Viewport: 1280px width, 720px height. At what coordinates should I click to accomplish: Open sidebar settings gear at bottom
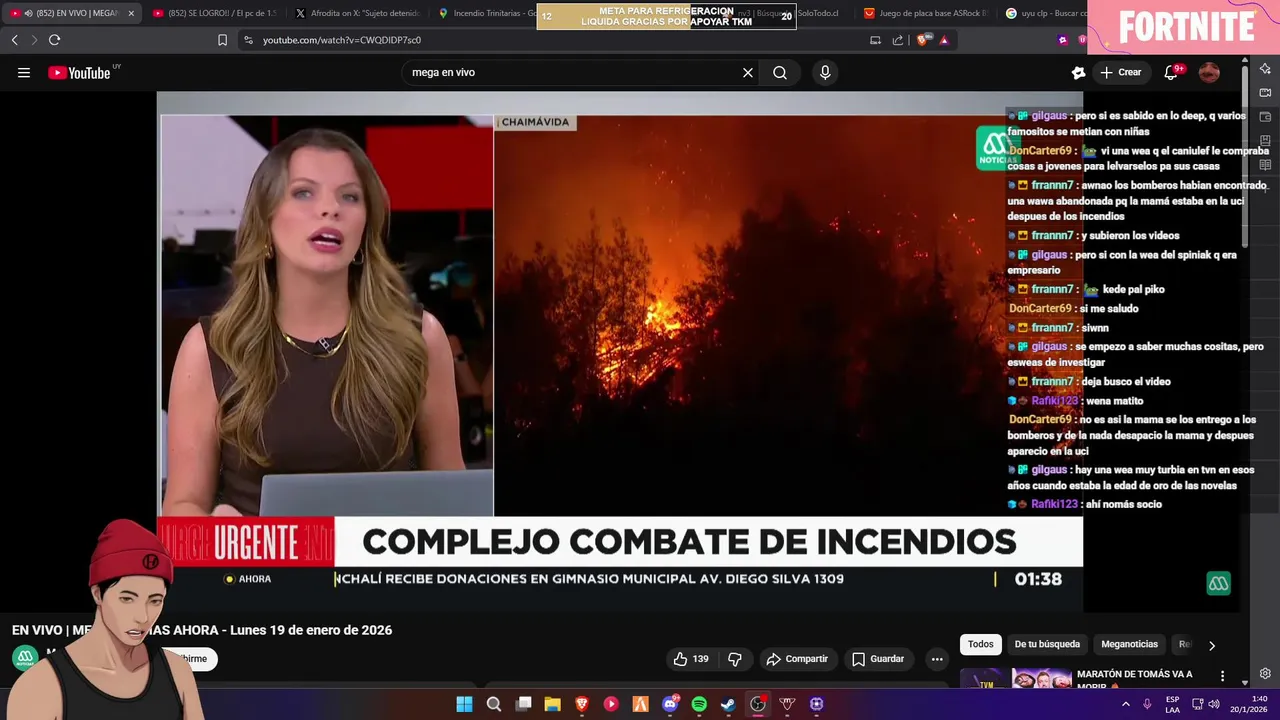[x=1265, y=673]
